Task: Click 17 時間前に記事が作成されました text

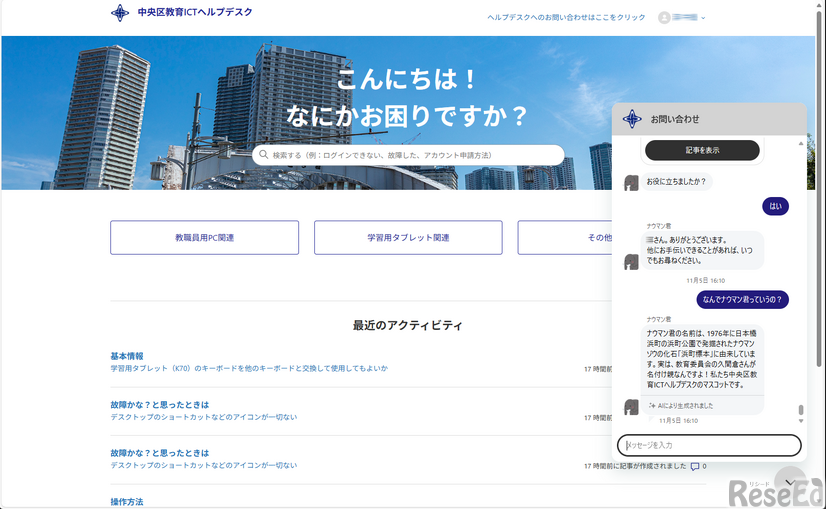Action: pos(635,466)
